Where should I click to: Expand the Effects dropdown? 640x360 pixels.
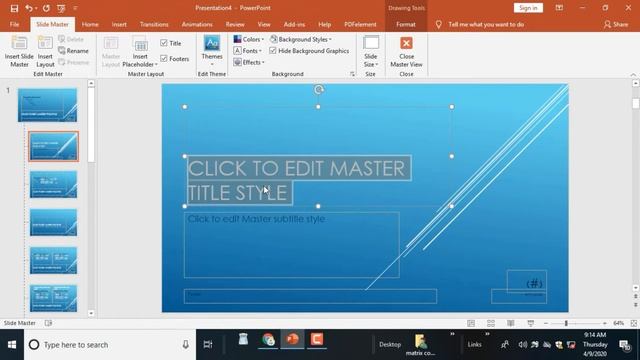pyautogui.click(x=249, y=62)
